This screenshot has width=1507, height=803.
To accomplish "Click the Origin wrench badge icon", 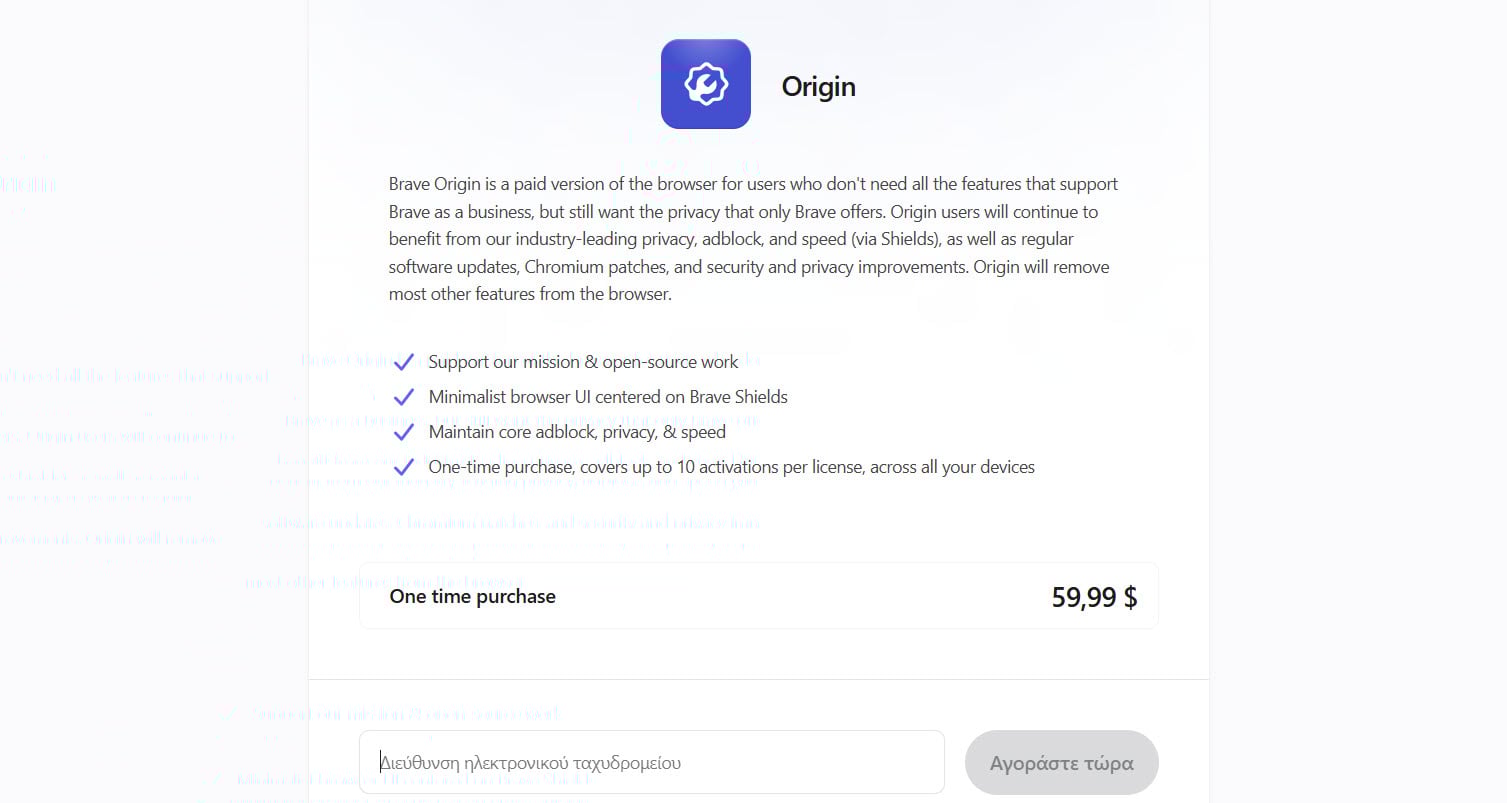I will [x=705, y=84].
